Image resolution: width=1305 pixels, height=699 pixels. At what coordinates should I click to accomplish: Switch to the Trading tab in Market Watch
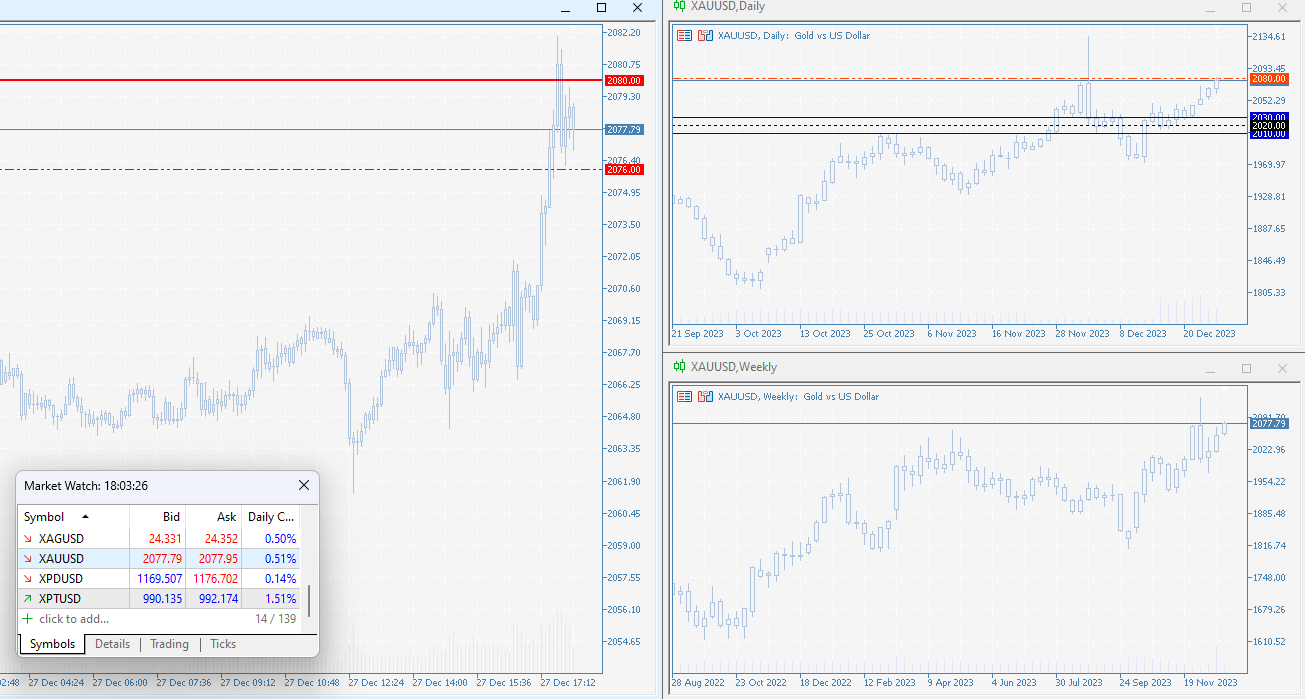click(169, 644)
